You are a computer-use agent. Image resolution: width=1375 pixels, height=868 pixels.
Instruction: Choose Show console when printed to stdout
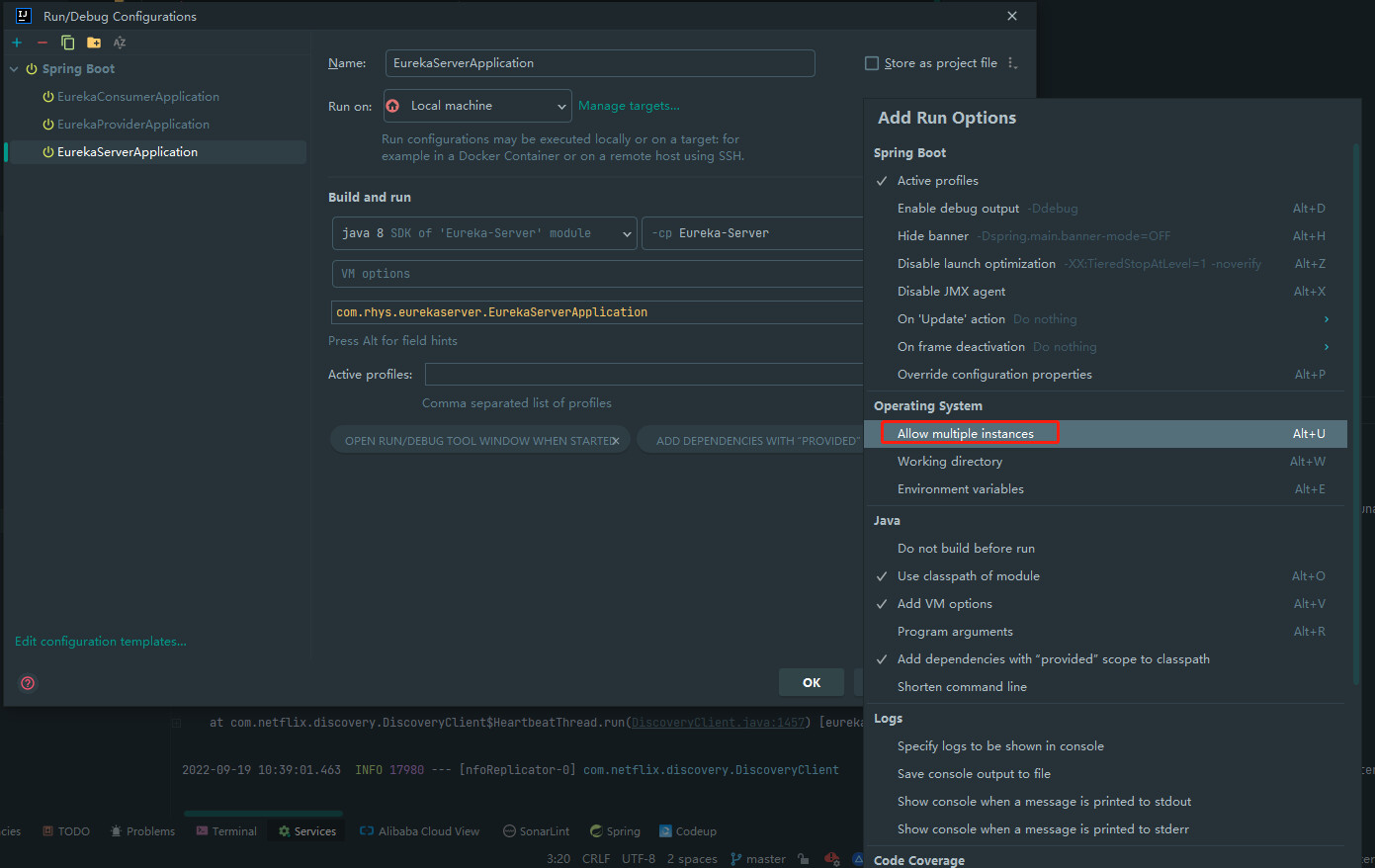[x=1105, y=802]
